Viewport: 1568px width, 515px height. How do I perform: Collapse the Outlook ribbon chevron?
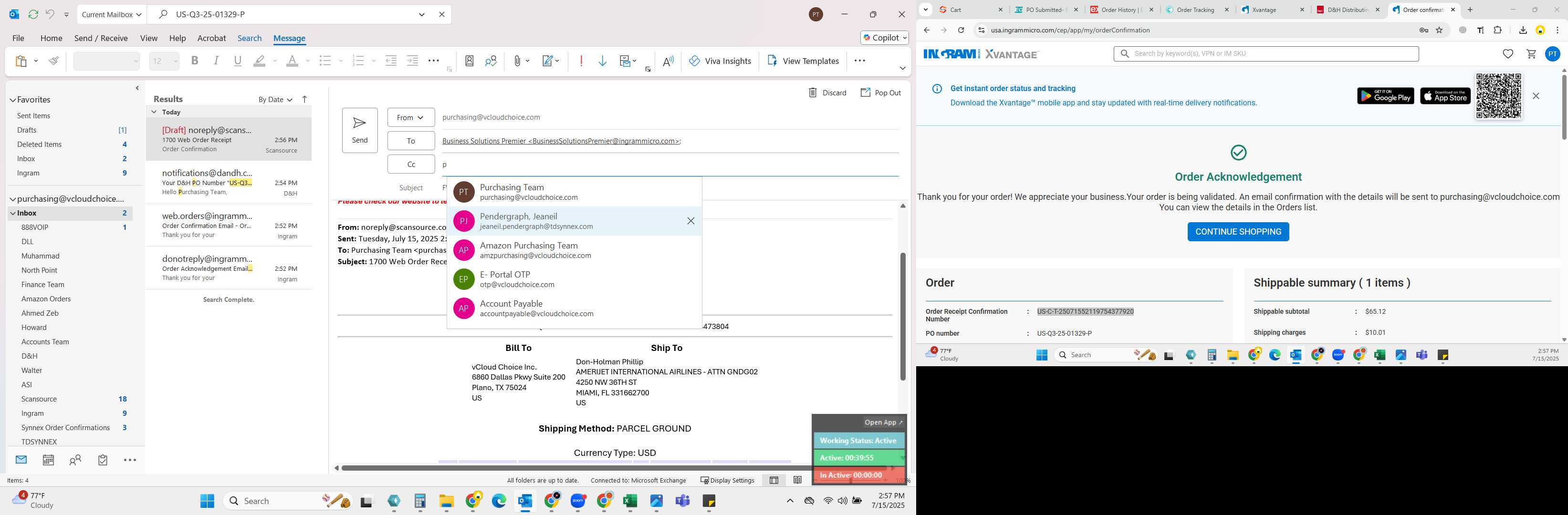tap(903, 68)
